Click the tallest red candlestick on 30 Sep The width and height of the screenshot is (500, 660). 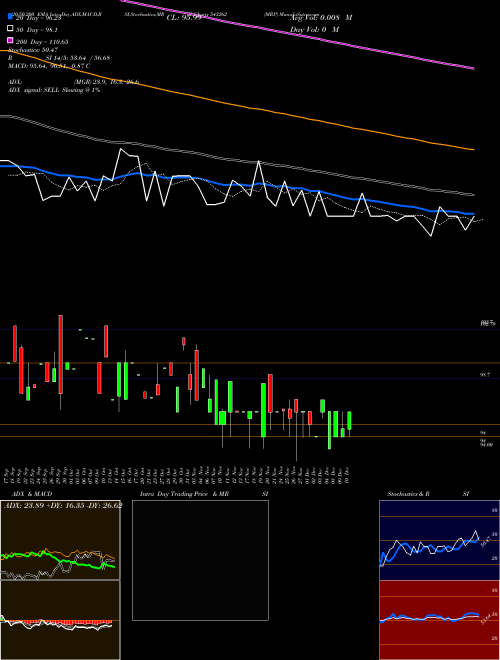pyautogui.click(x=61, y=354)
